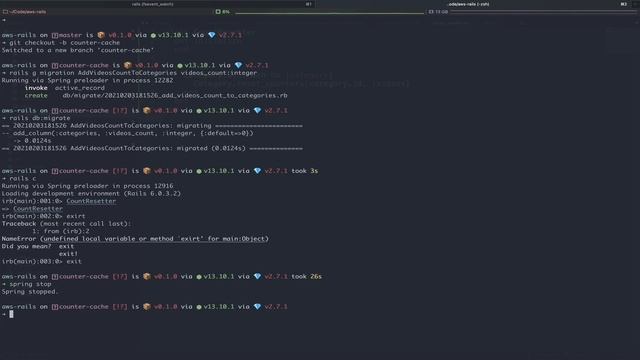Click the green Node dot in the last prompt line
The height and width of the screenshot is (360, 640).
[x=199, y=307]
